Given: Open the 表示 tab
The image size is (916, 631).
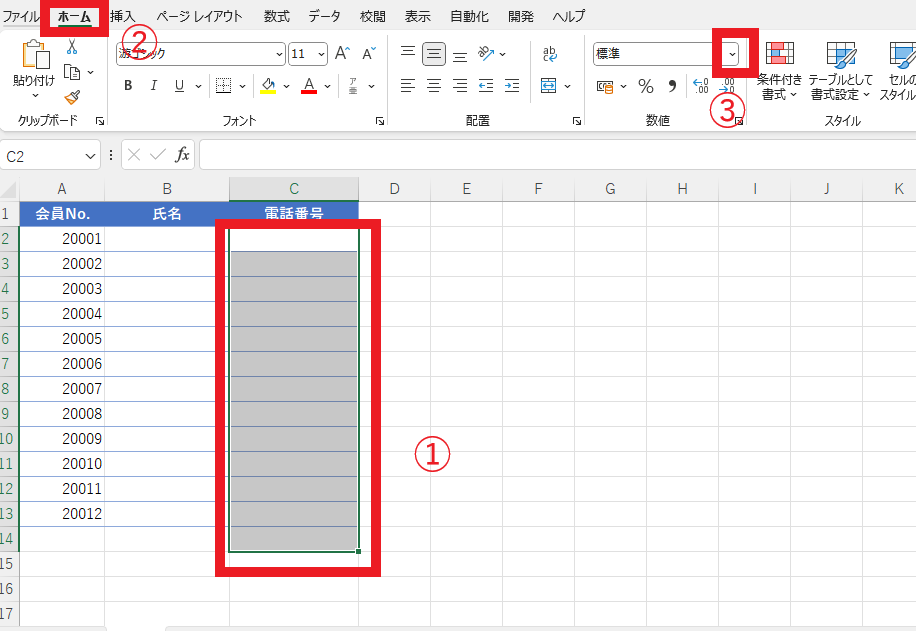Looking at the screenshot, I should pyautogui.click(x=418, y=16).
